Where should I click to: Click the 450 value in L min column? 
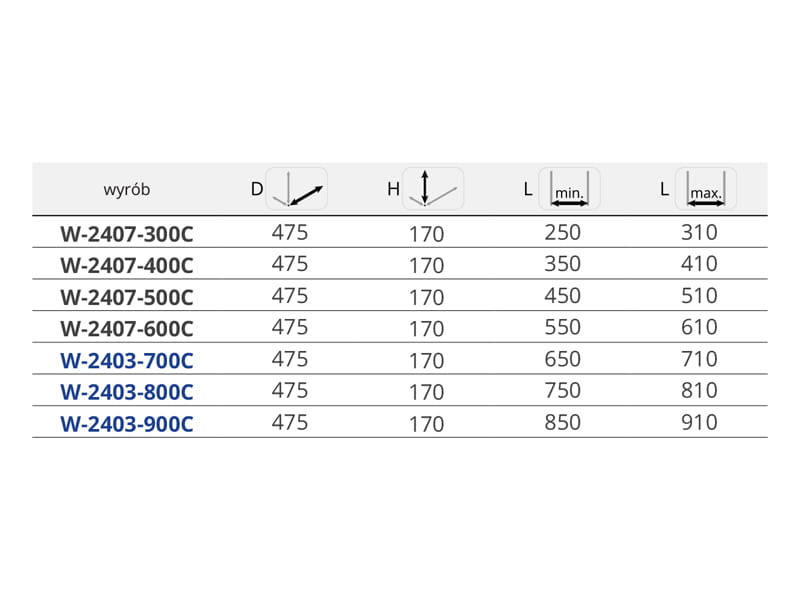pos(563,296)
